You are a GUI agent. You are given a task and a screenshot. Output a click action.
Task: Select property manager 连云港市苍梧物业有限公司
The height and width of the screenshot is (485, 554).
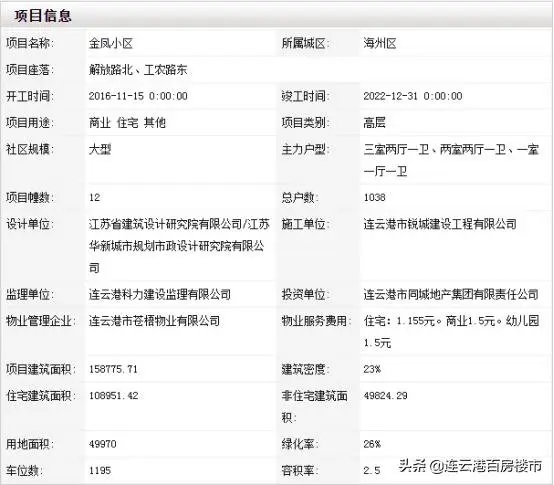(x=154, y=321)
